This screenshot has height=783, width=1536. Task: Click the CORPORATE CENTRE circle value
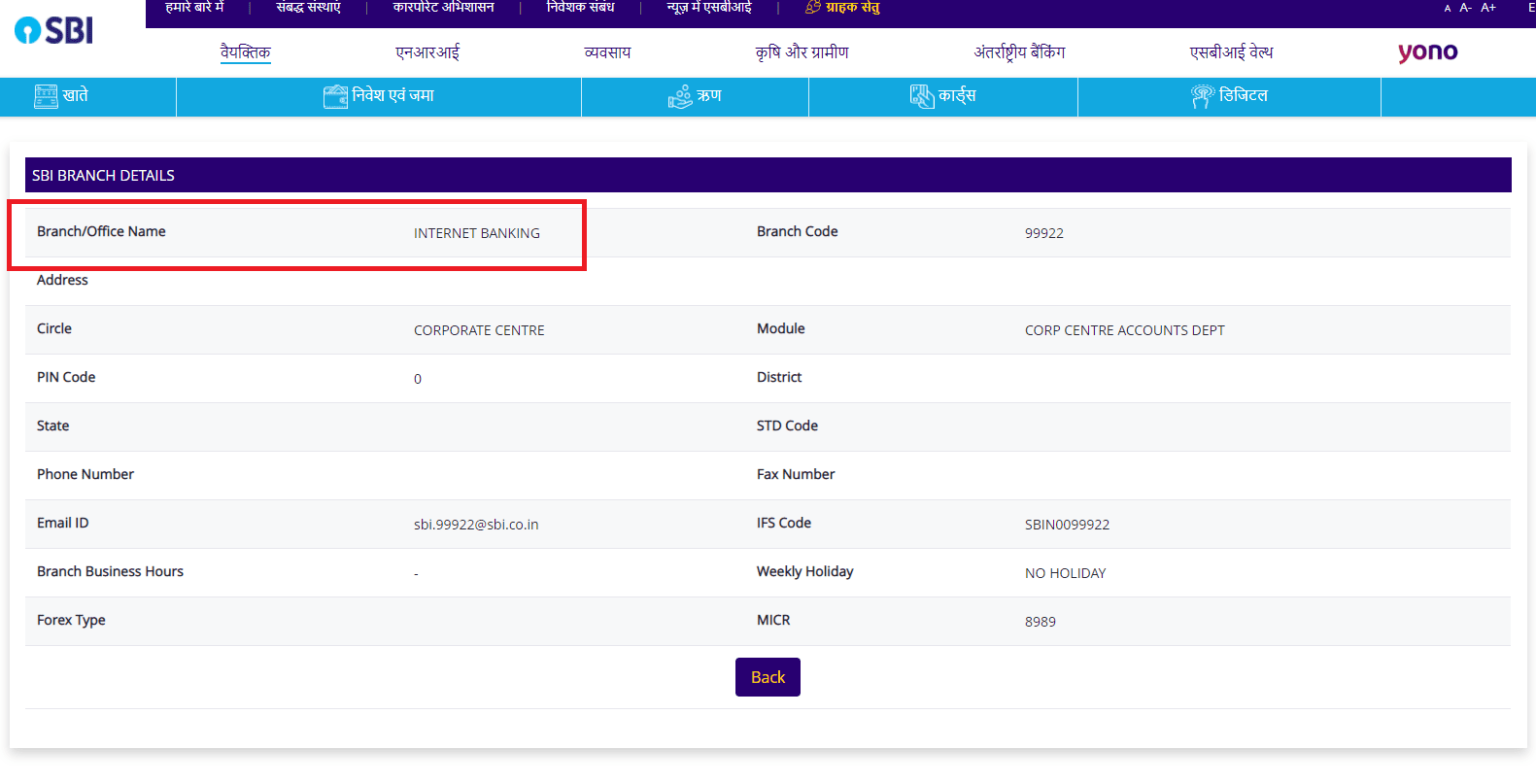click(x=479, y=330)
